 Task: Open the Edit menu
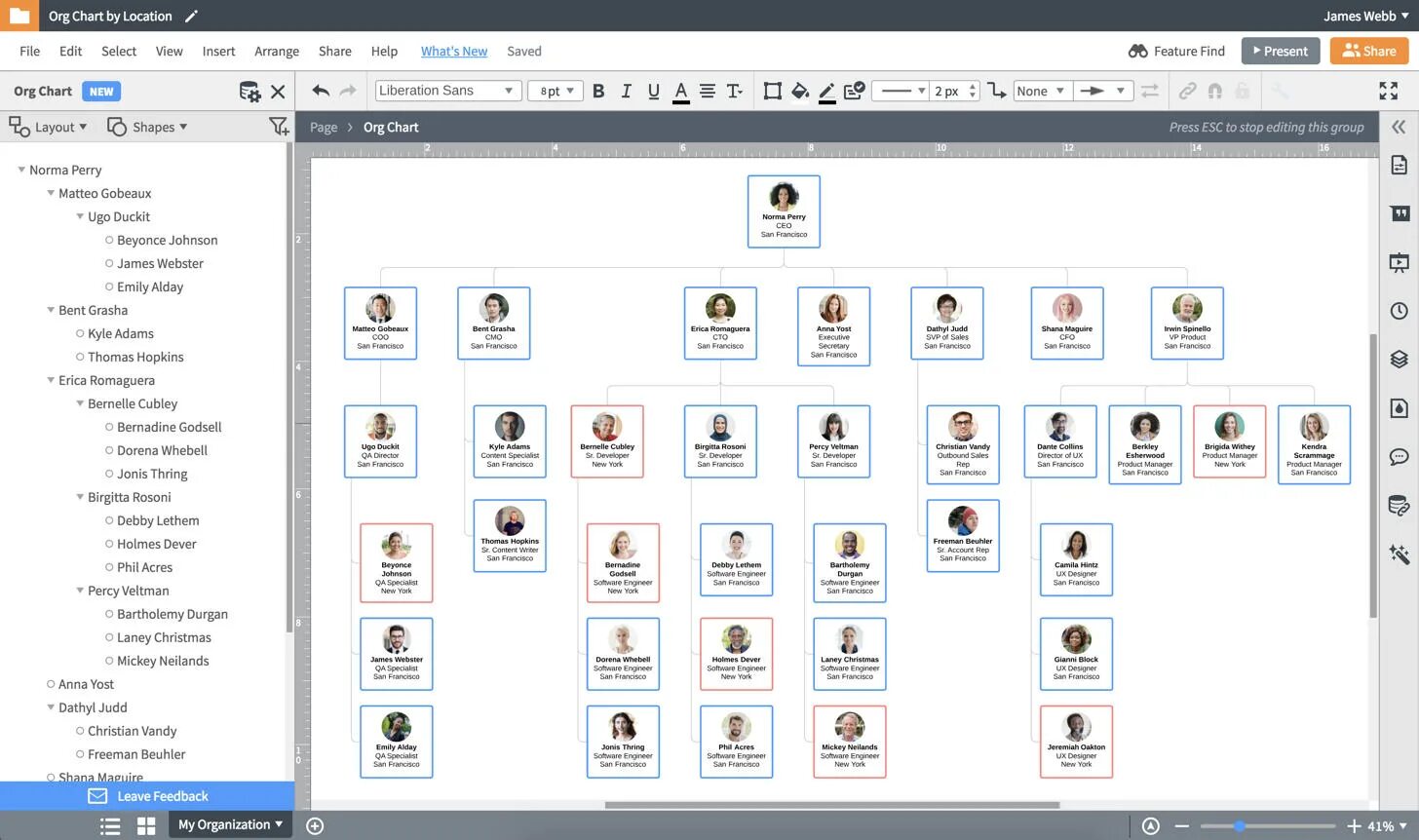[x=70, y=51]
